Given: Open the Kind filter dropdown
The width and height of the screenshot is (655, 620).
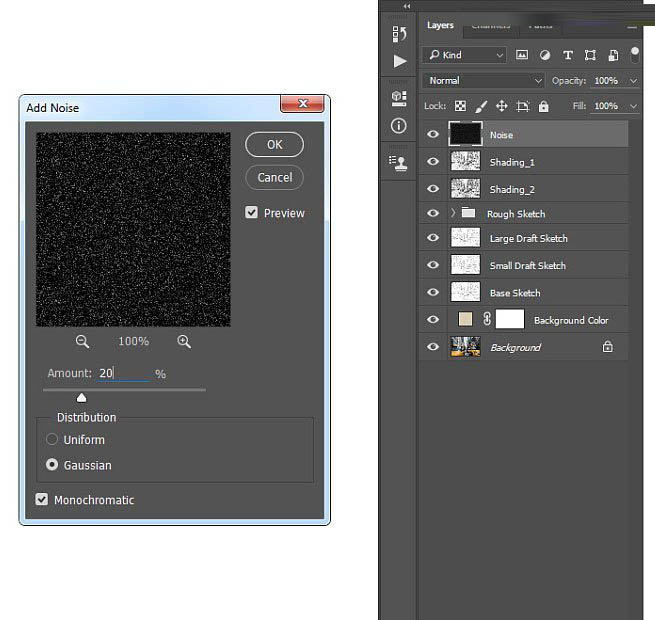Looking at the screenshot, I should (x=465, y=55).
